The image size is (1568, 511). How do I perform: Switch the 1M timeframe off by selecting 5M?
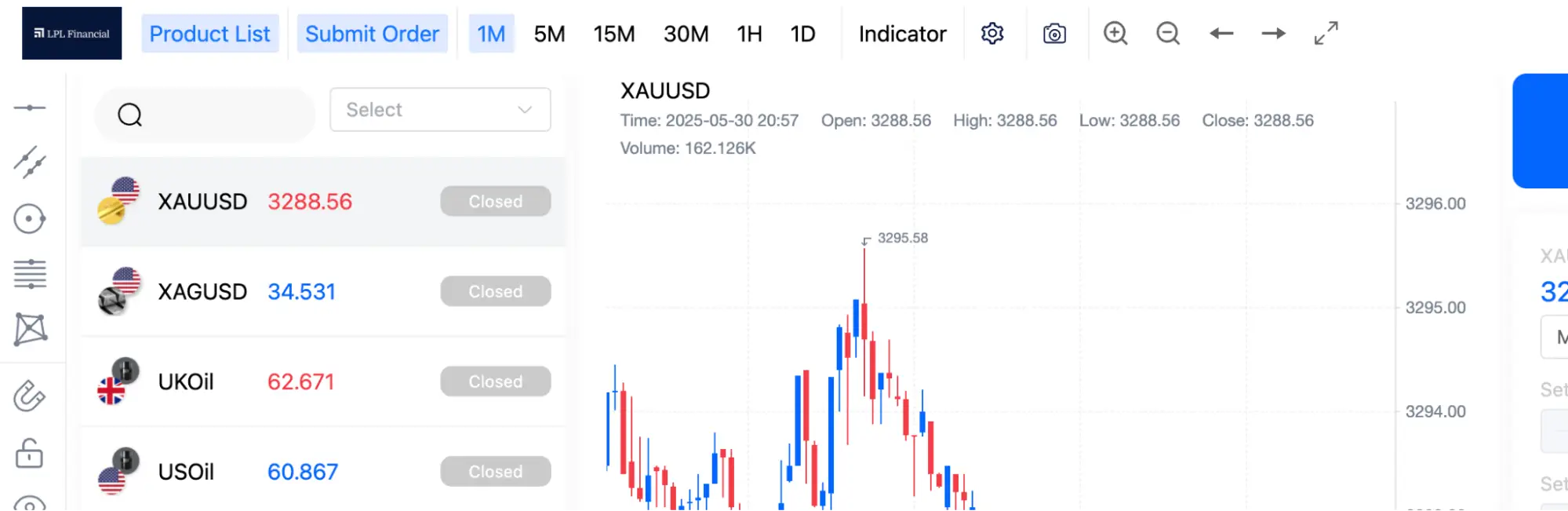tap(549, 33)
